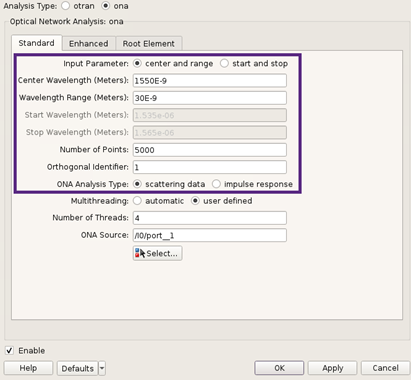The height and width of the screenshot is (380, 411).
Task: Select scattering data analysis type
Action: click(137, 184)
